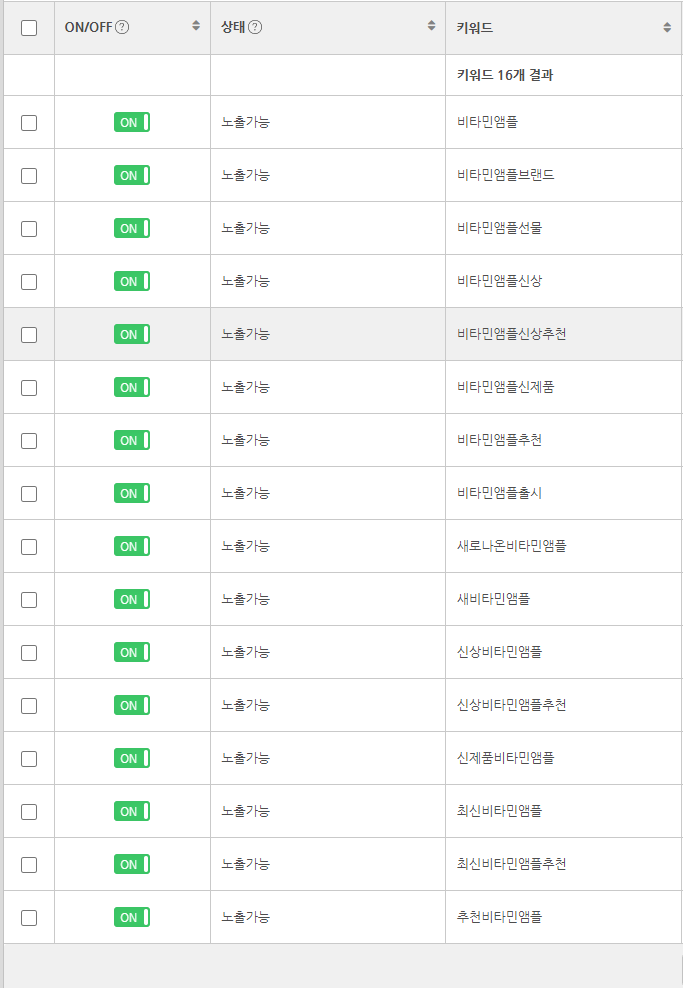
Task: Select checkbox for 비타민앰플 row
Action: 29,123
